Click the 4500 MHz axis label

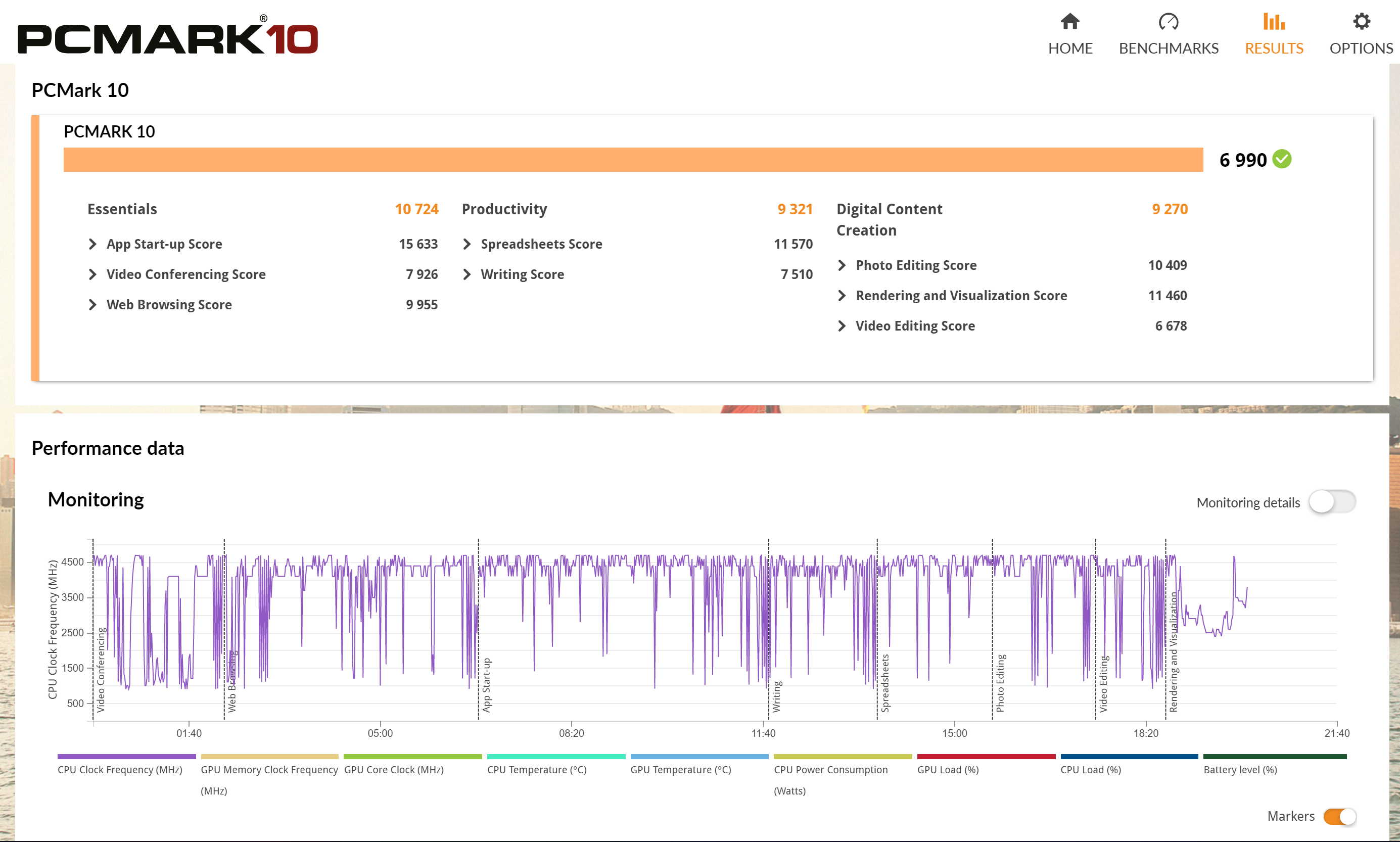[73, 562]
